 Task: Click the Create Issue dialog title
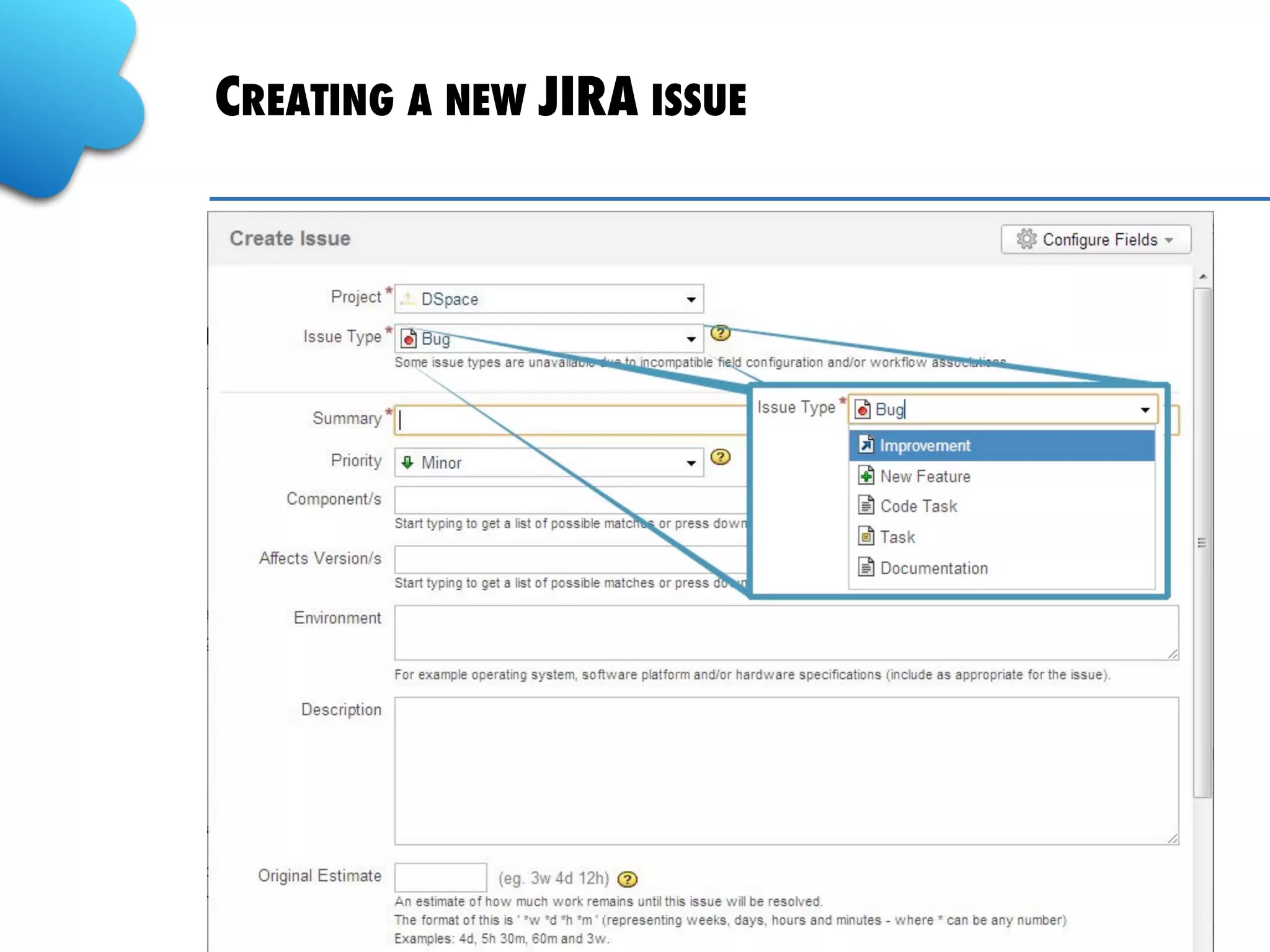pos(290,239)
